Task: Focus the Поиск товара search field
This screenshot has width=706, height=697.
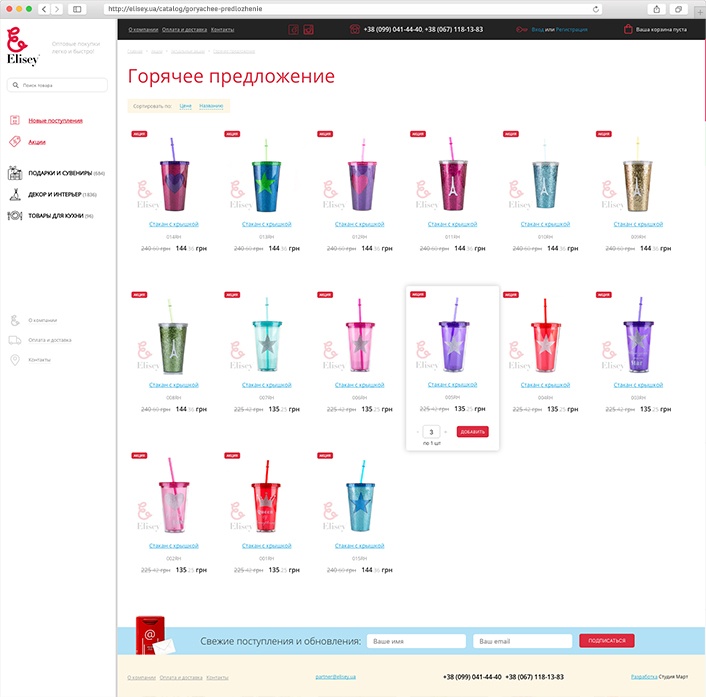Action: [x=57, y=85]
